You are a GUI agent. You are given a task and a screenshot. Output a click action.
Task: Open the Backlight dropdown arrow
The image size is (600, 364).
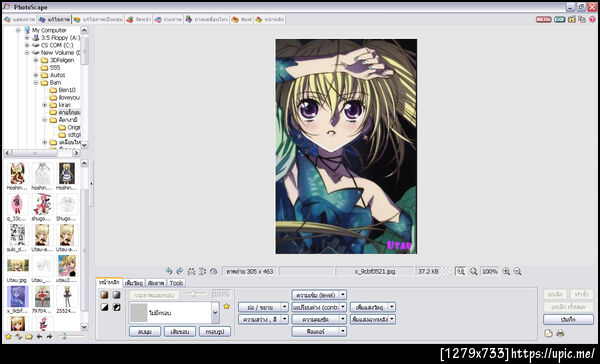pyautogui.click(x=392, y=319)
